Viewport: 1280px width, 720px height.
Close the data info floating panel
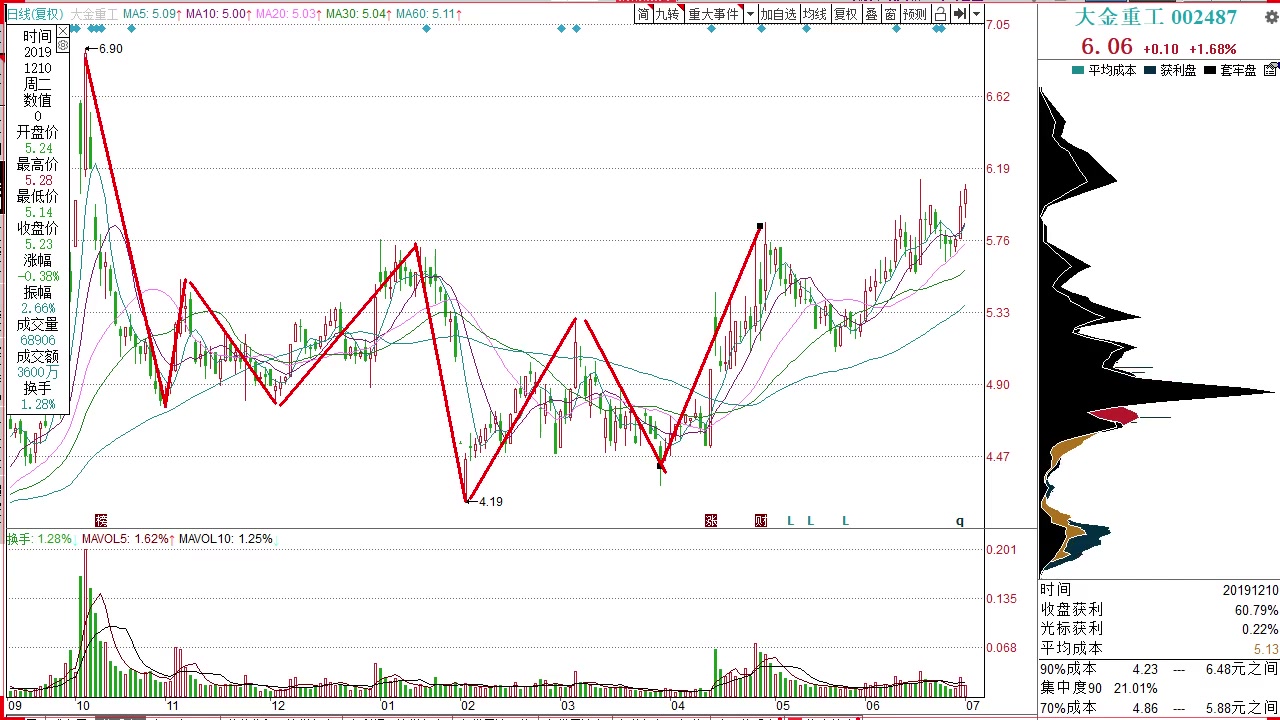(63, 30)
